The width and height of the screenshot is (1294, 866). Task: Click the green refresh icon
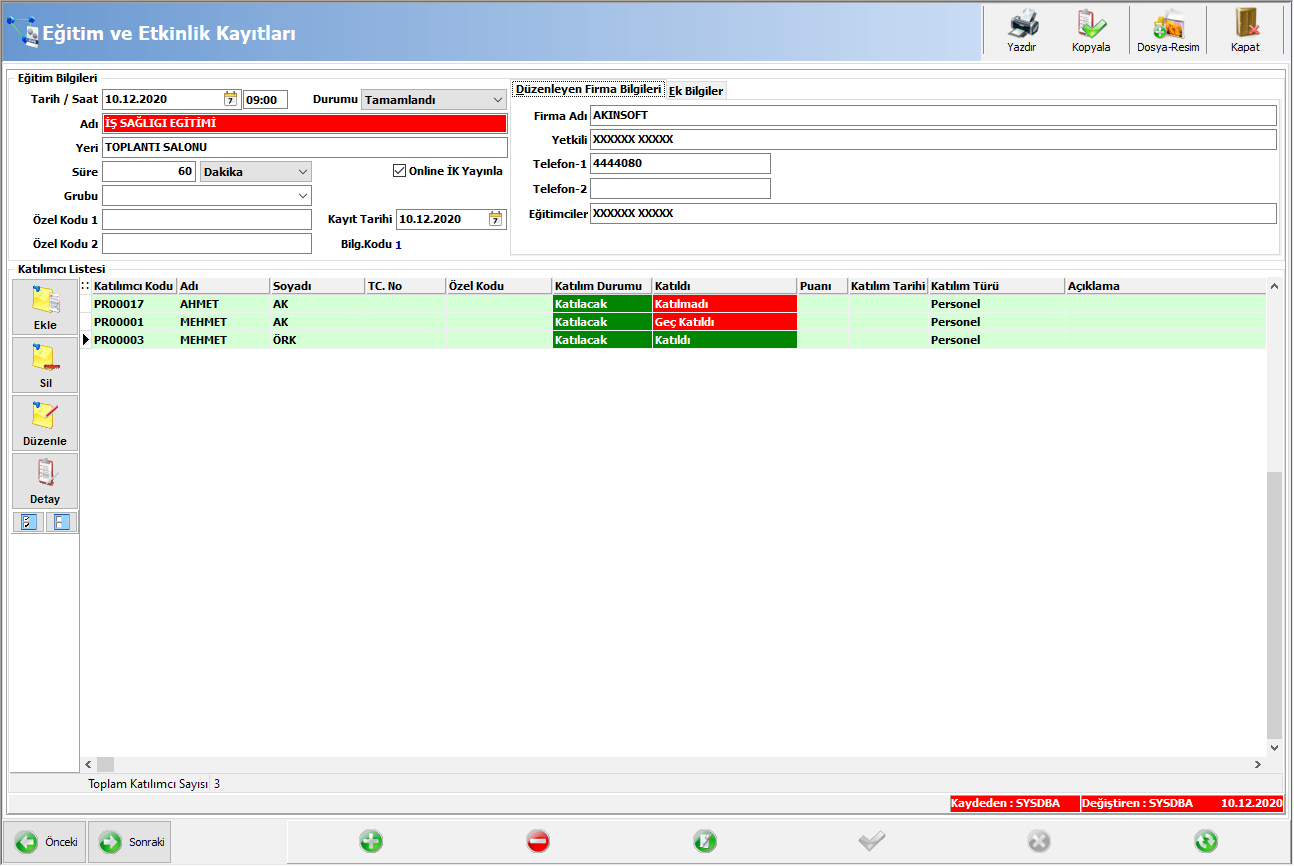coord(1206,842)
